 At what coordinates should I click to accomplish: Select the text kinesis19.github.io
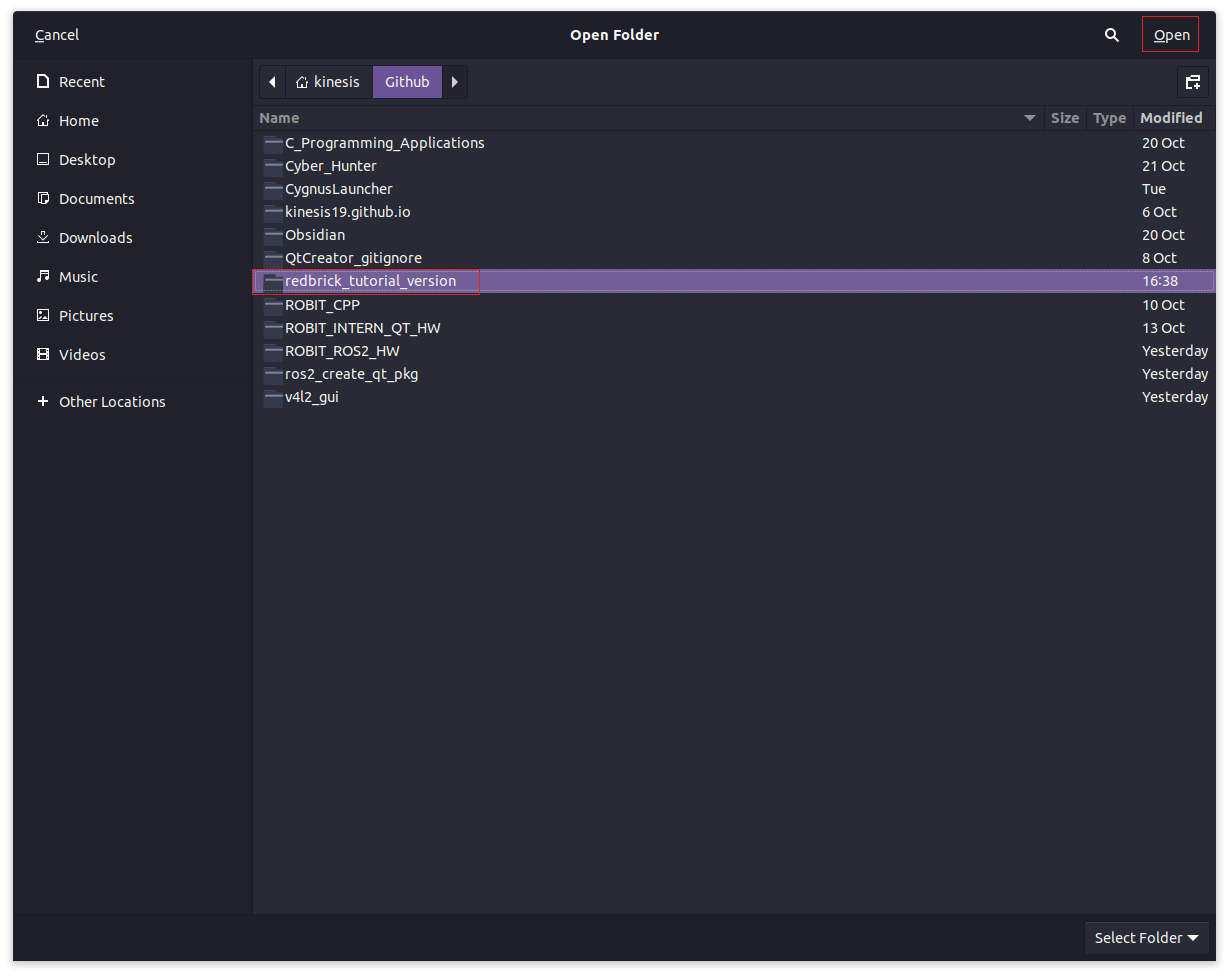click(348, 212)
